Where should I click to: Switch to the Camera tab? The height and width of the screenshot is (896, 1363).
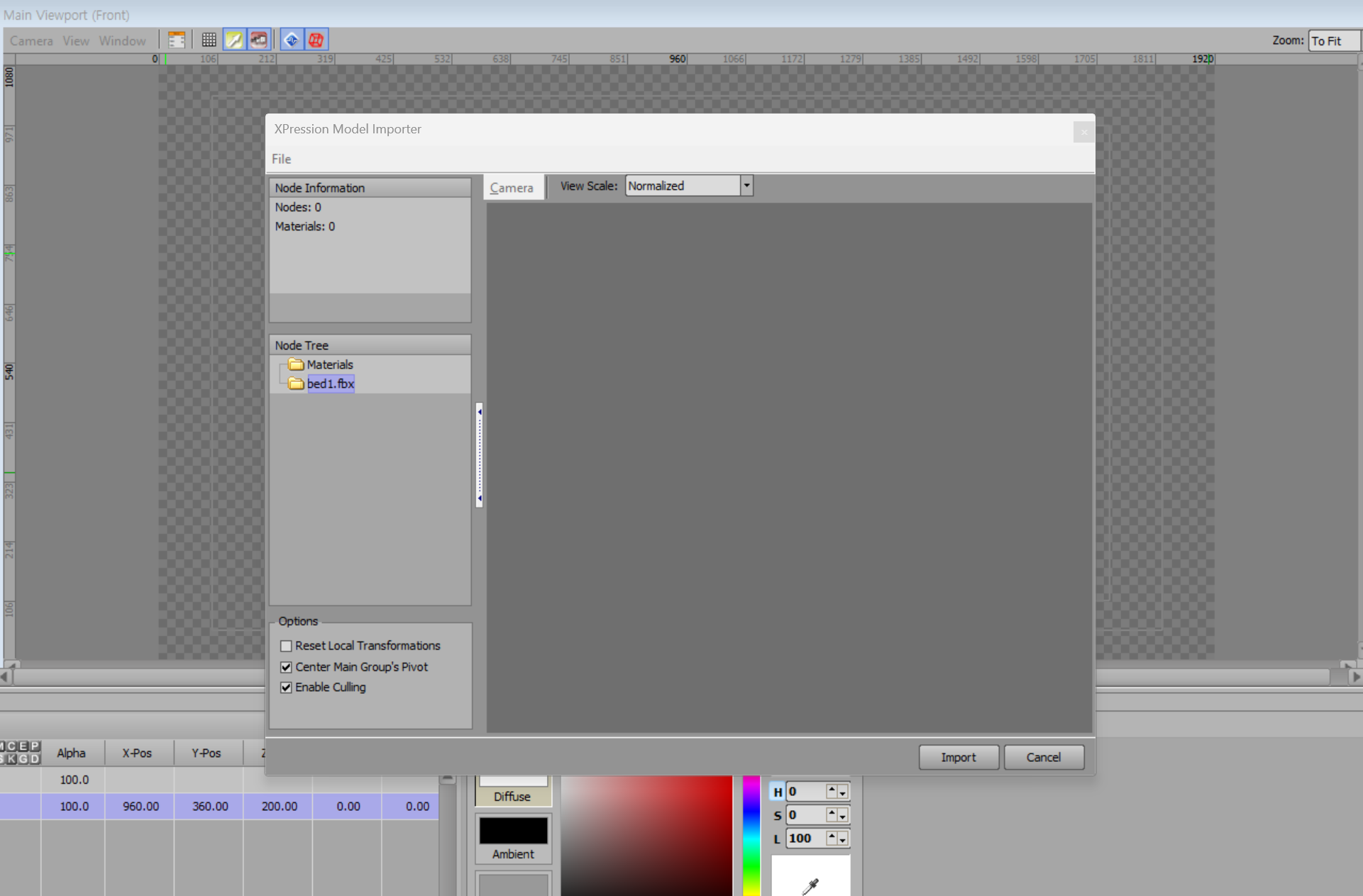pyautogui.click(x=512, y=188)
